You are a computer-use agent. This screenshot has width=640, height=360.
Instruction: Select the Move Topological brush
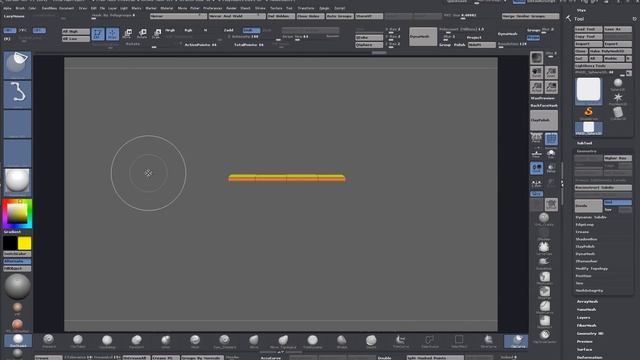[283, 341]
